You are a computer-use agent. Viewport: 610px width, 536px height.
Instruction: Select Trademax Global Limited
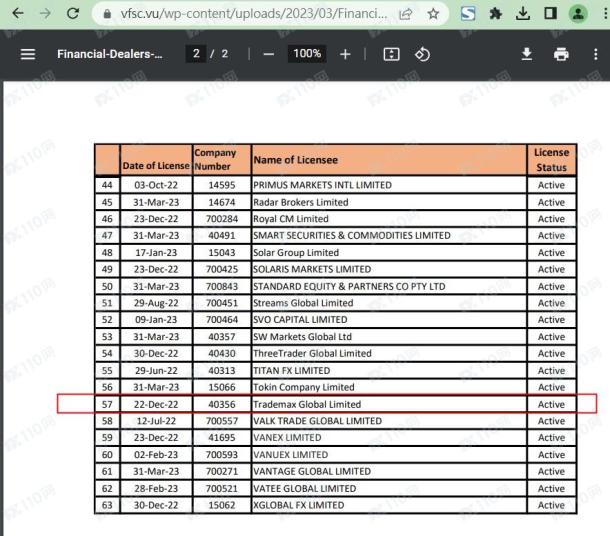[307, 405]
